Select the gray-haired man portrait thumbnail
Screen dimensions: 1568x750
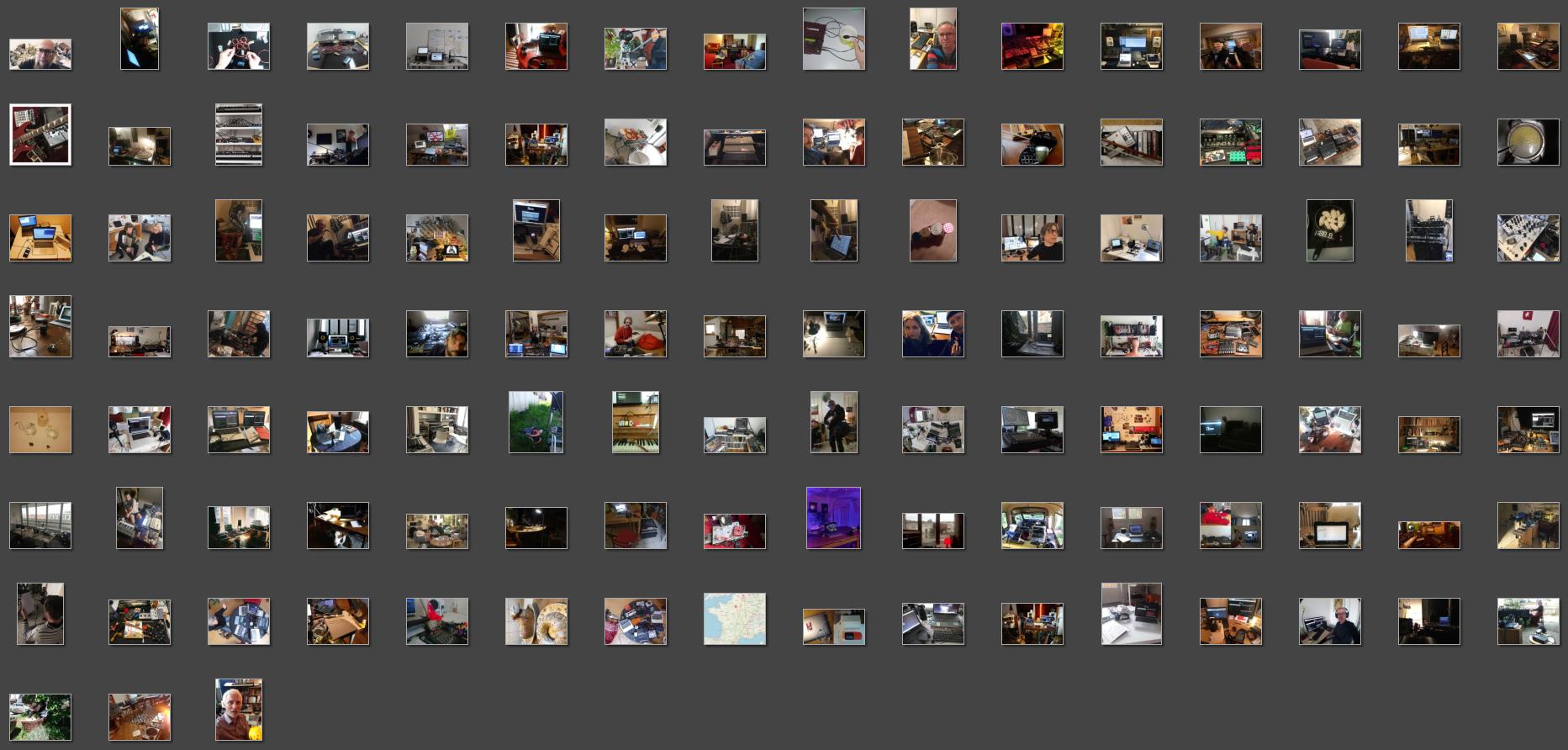[x=239, y=710]
